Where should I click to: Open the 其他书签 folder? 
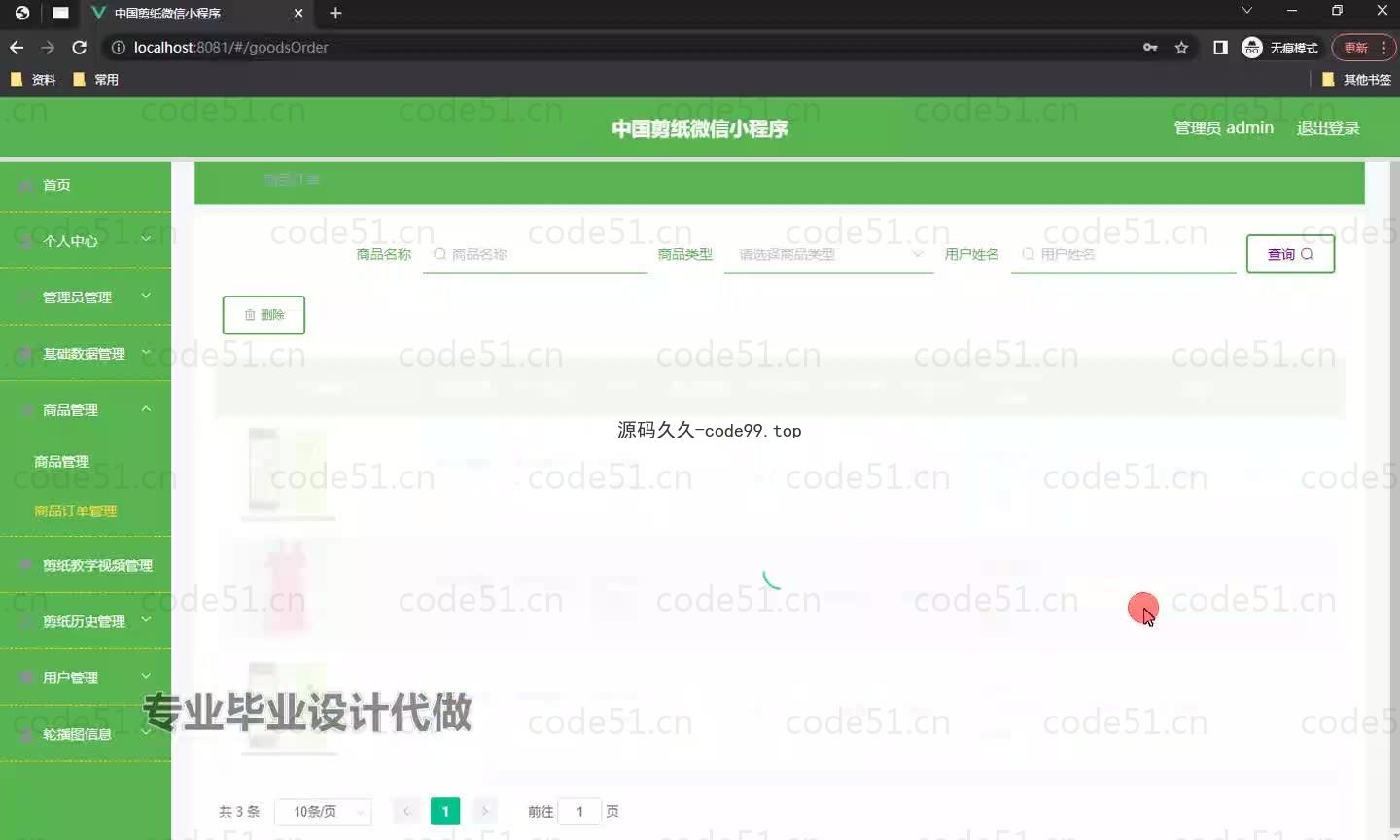[1357, 80]
